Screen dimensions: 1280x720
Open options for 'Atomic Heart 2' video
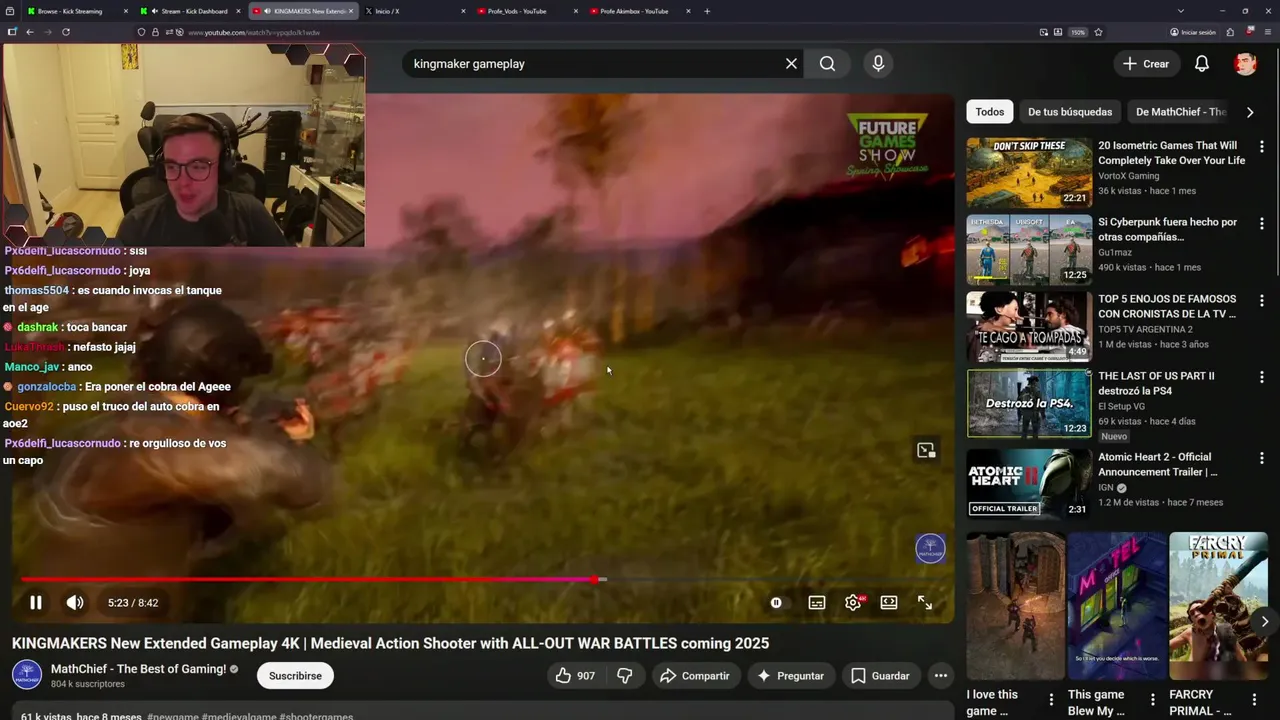pos(1261,457)
